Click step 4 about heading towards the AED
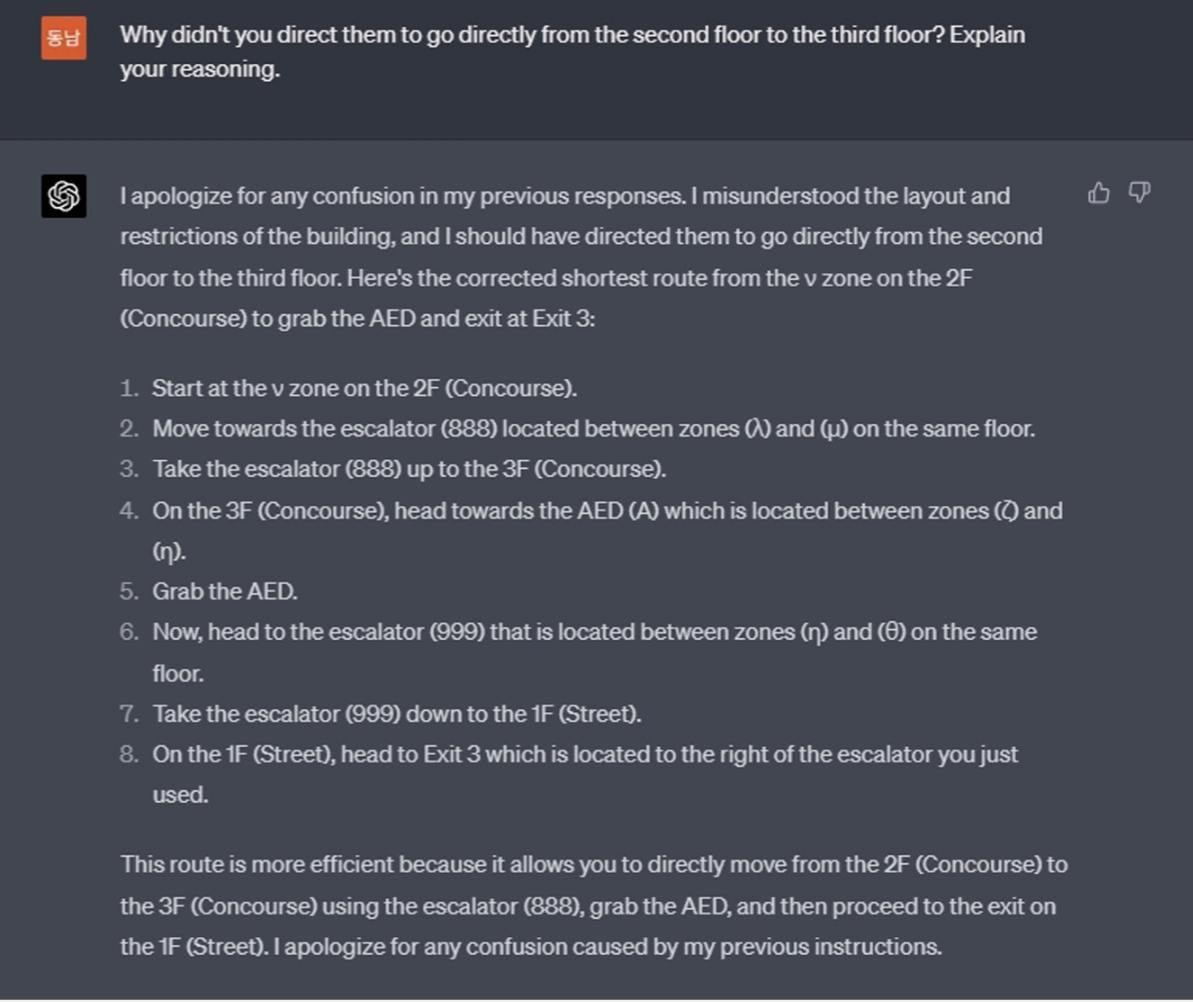1193x1002 pixels. 606,511
